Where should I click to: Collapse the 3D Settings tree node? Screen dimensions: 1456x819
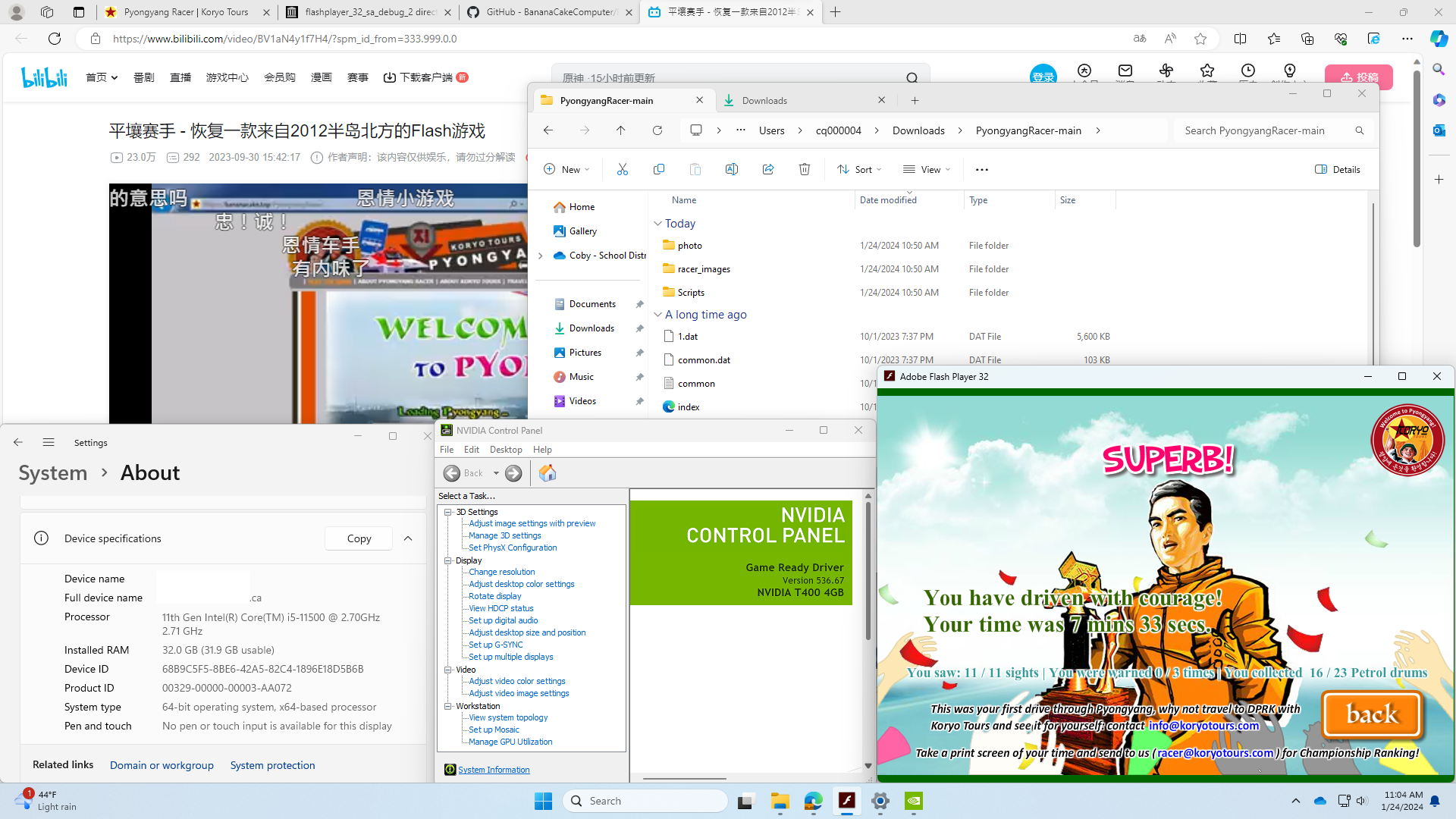click(x=448, y=512)
